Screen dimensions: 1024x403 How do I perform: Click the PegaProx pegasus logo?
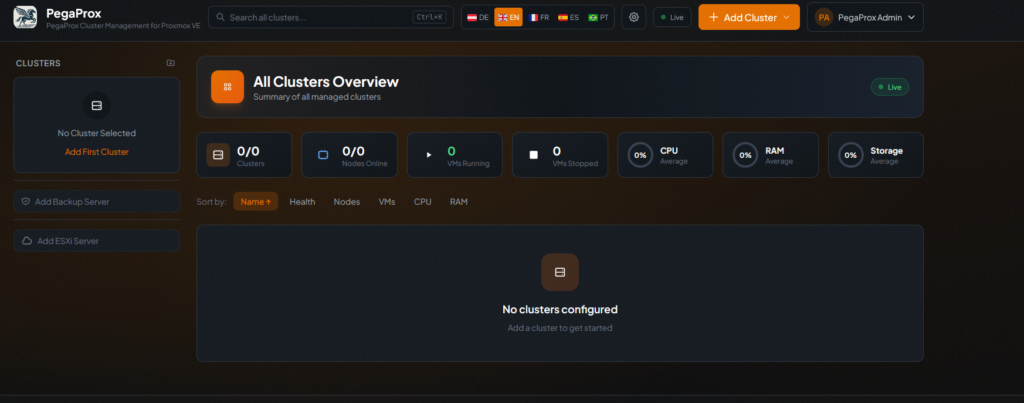click(x=25, y=17)
